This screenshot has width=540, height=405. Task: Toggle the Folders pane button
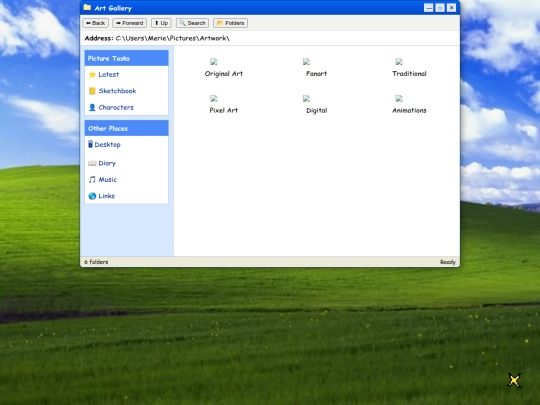[230, 23]
